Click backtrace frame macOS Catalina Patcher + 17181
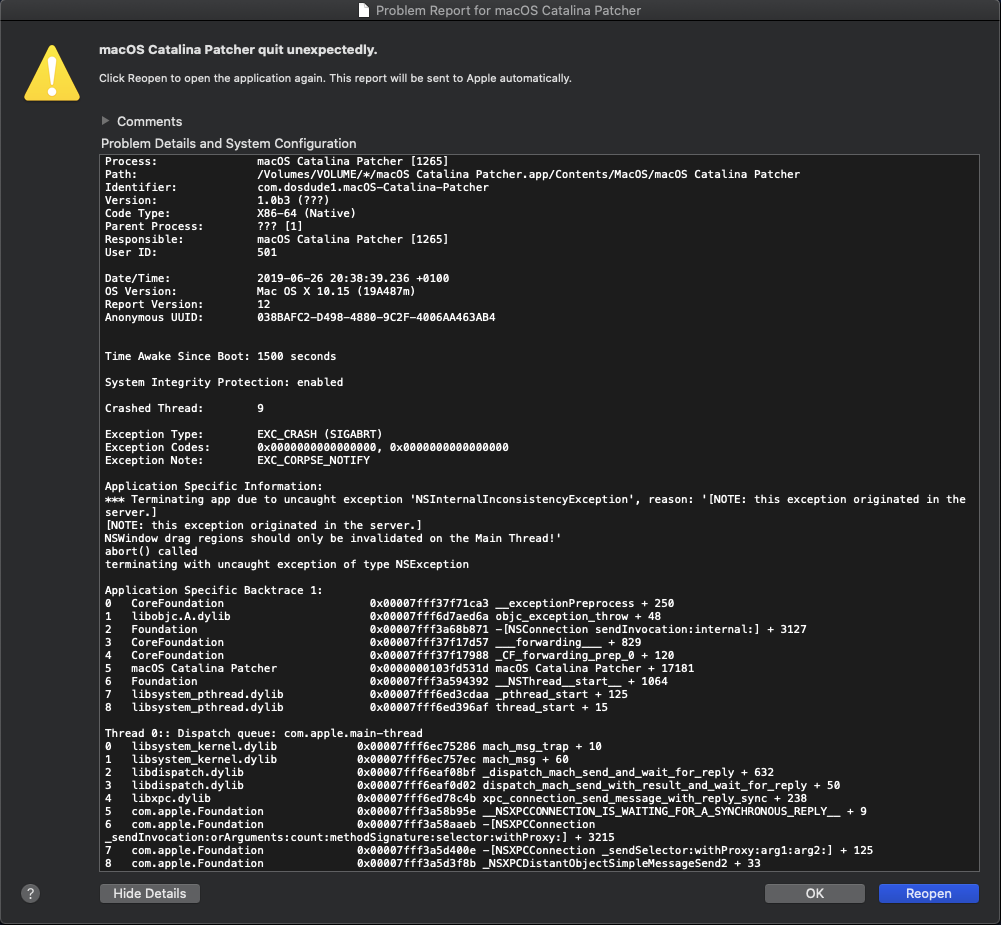Image resolution: width=1001 pixels, height=925 pixels. click(x=399, y=668)
